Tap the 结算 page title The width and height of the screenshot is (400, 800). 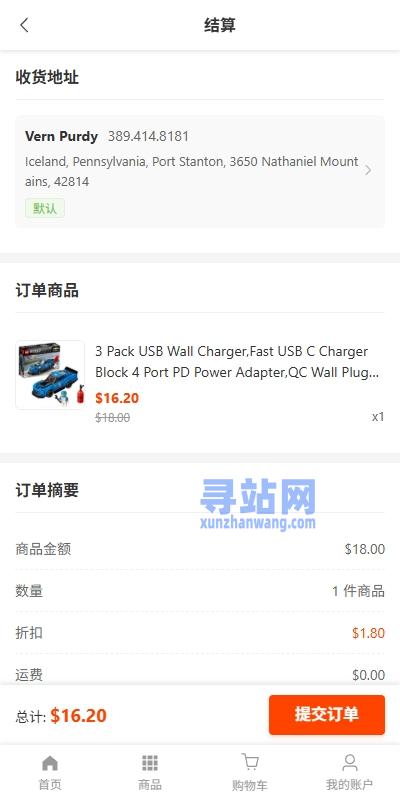(220, 25)
